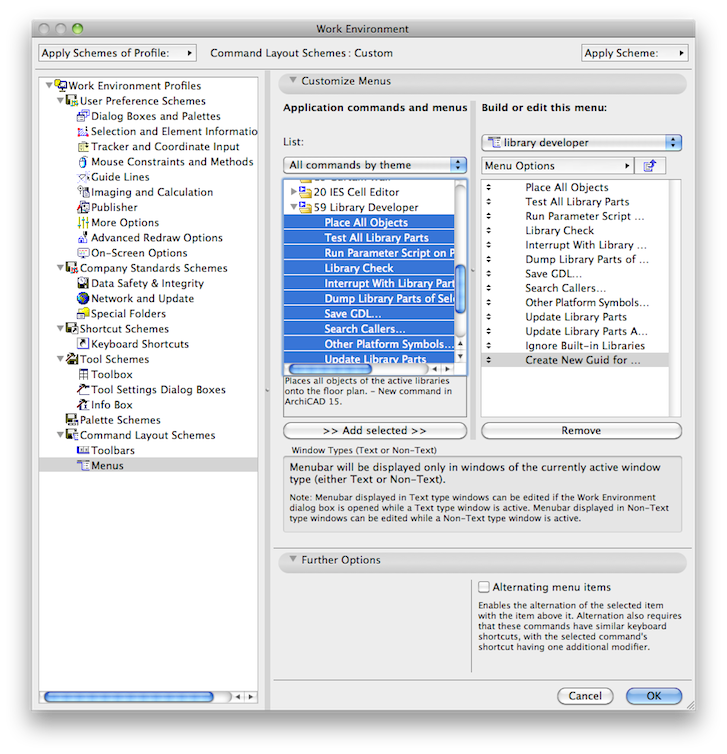Collapse the 59 Library Developer folder
This screenshot has width=727, height=754.
[294, 207]
